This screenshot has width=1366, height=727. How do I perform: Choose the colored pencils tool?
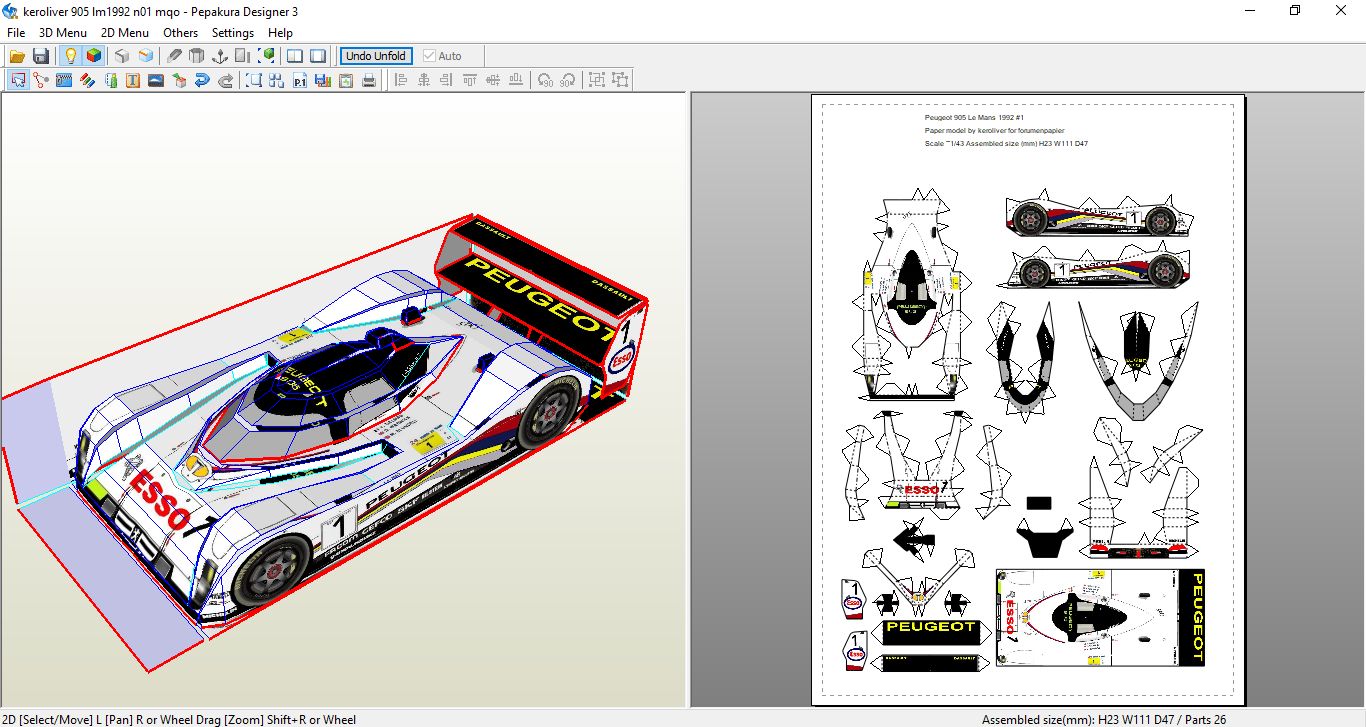click(87, 80)
